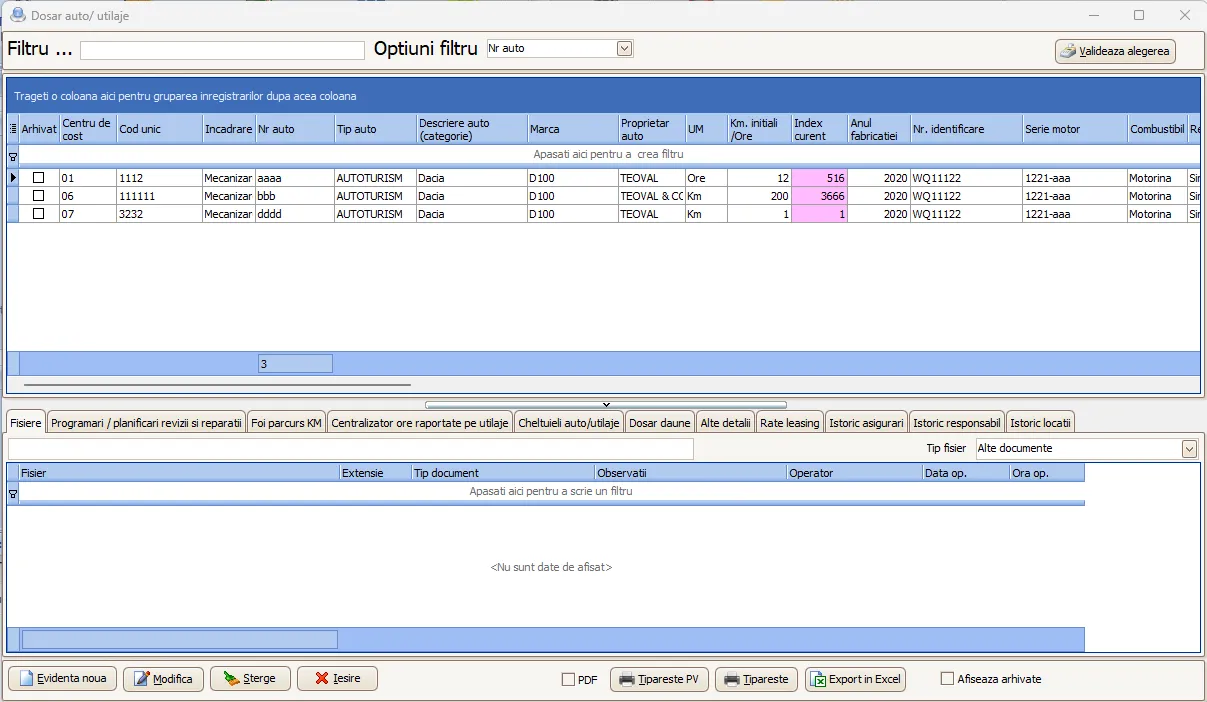Image resolution: width=1207 pixels, height=702 pixels.
Task: Click the Operator column header in Fisiere grid
Action: 854,473
